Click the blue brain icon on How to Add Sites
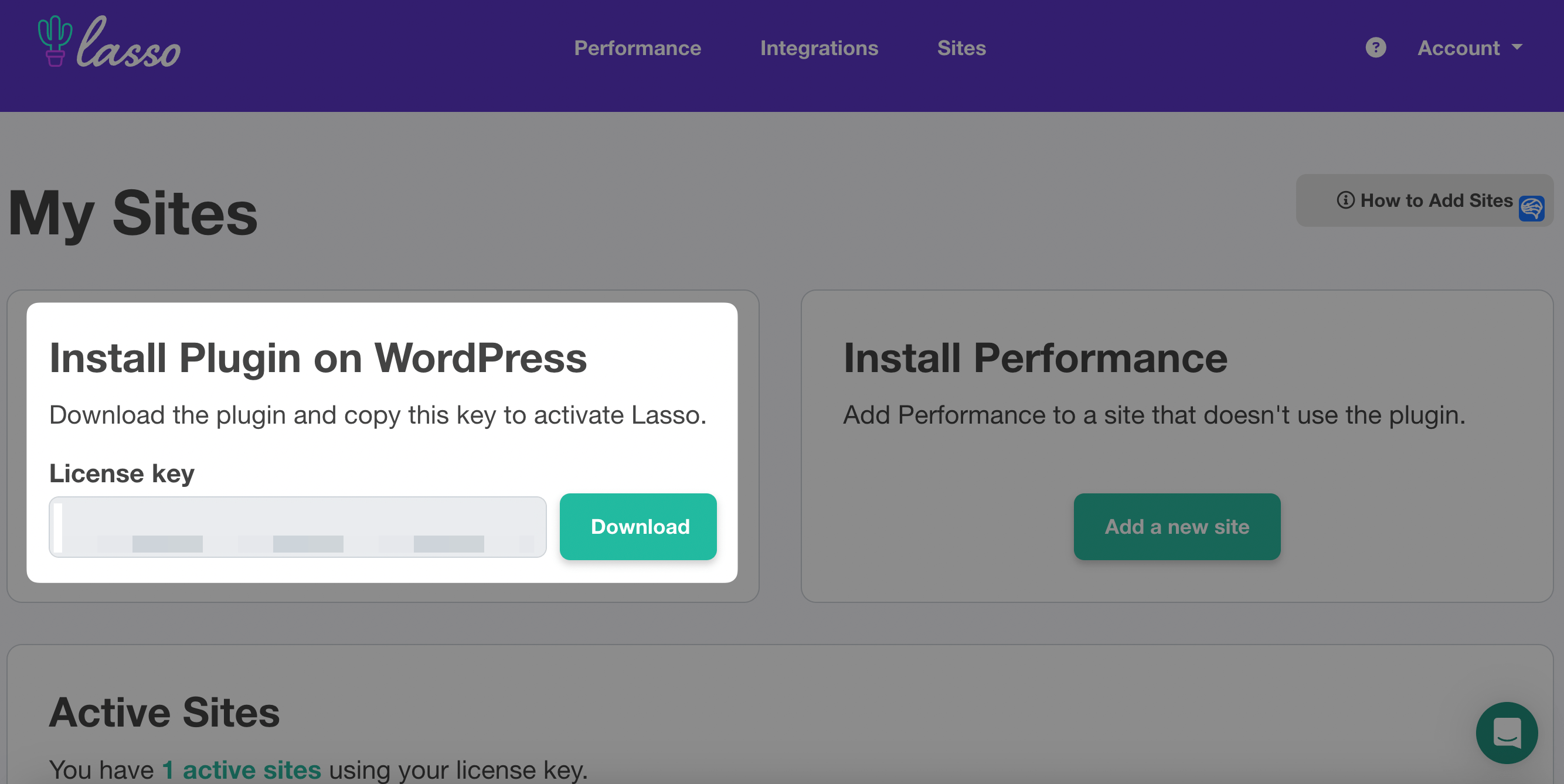 1531,209
